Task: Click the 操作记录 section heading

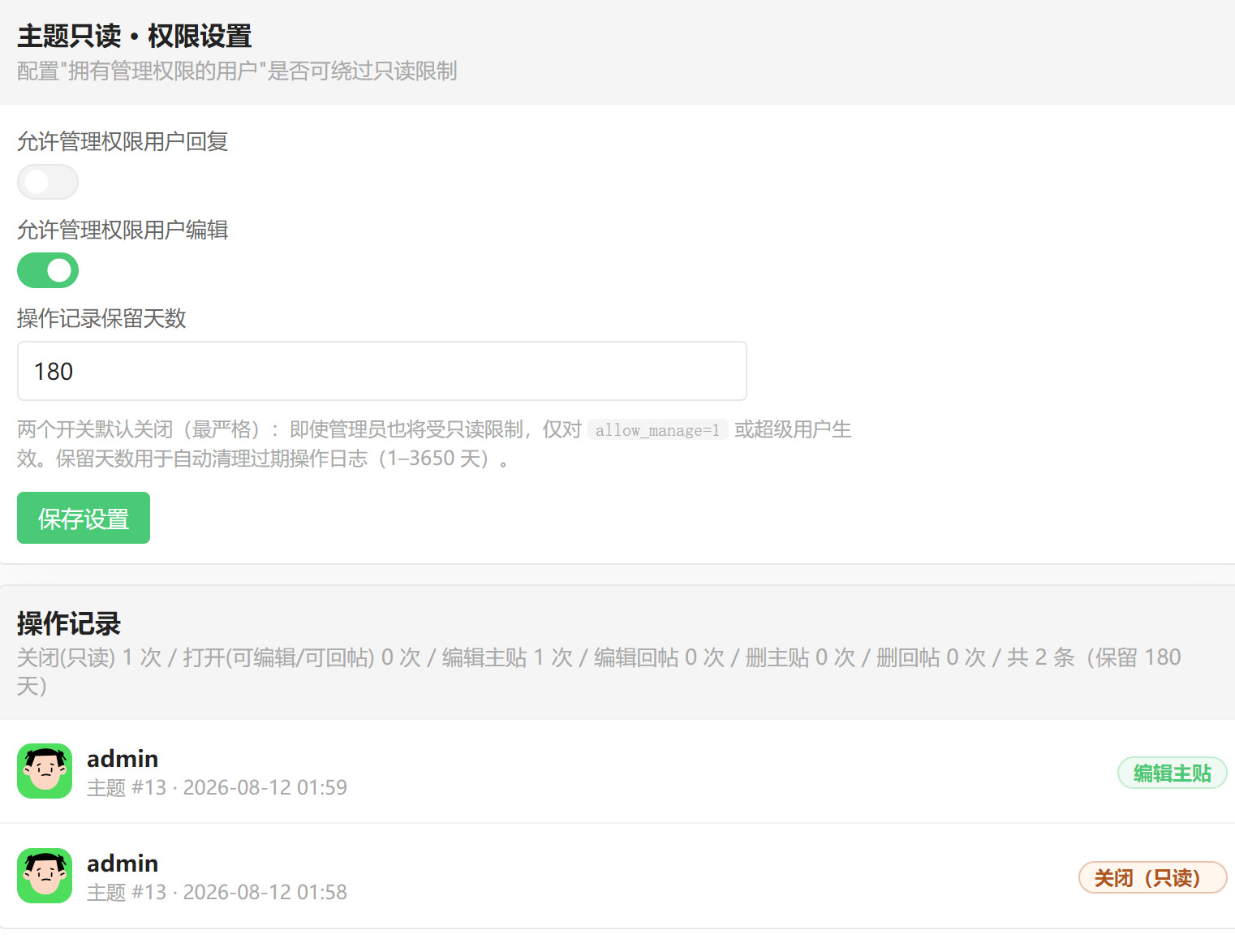Action: (69, 623)
